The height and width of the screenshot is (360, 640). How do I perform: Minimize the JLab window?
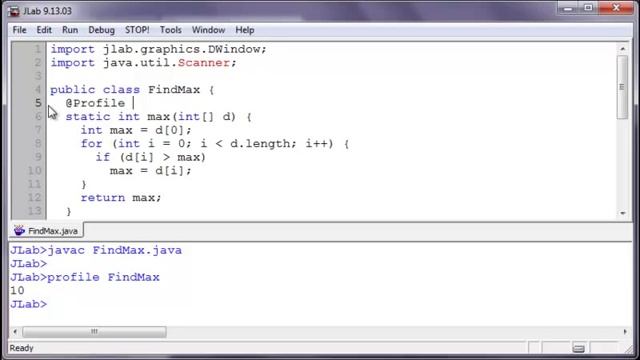click(x=568, y=8)
